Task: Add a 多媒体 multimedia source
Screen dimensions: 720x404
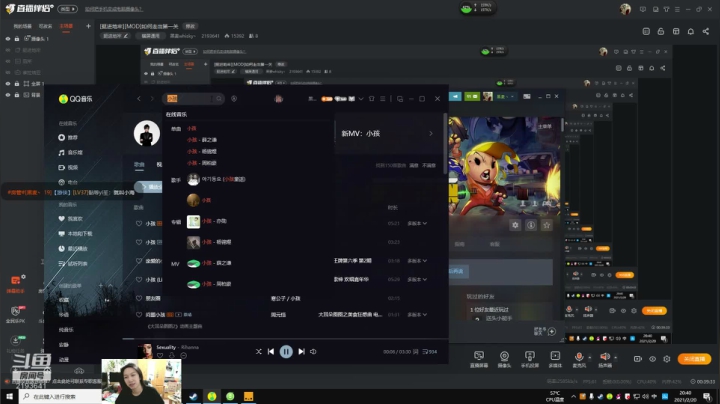Action: [x=555, y=359]
